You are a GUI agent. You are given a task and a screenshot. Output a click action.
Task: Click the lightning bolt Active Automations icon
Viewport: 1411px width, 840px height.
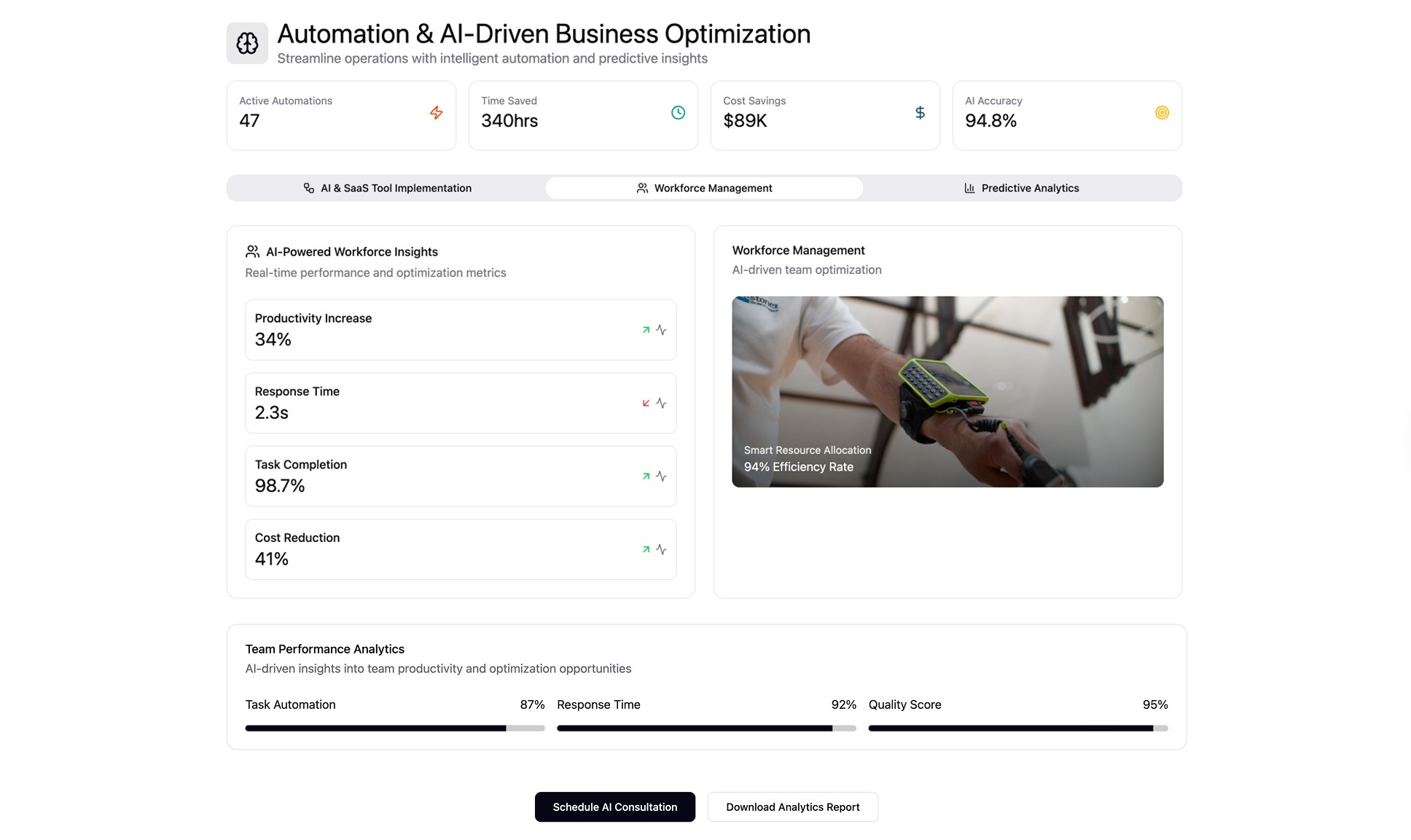coord(436,113)
